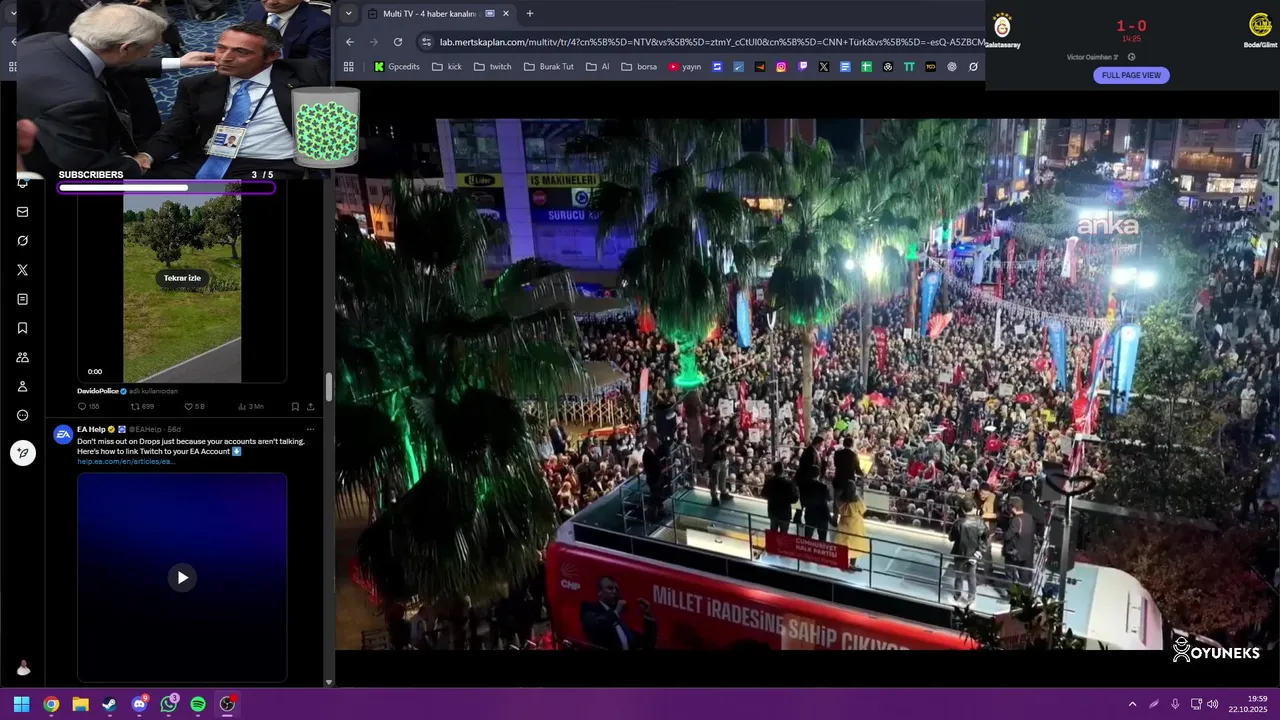
Task: Click the Bodø/Glimt team logo
Action: (x=1260, y=26)
